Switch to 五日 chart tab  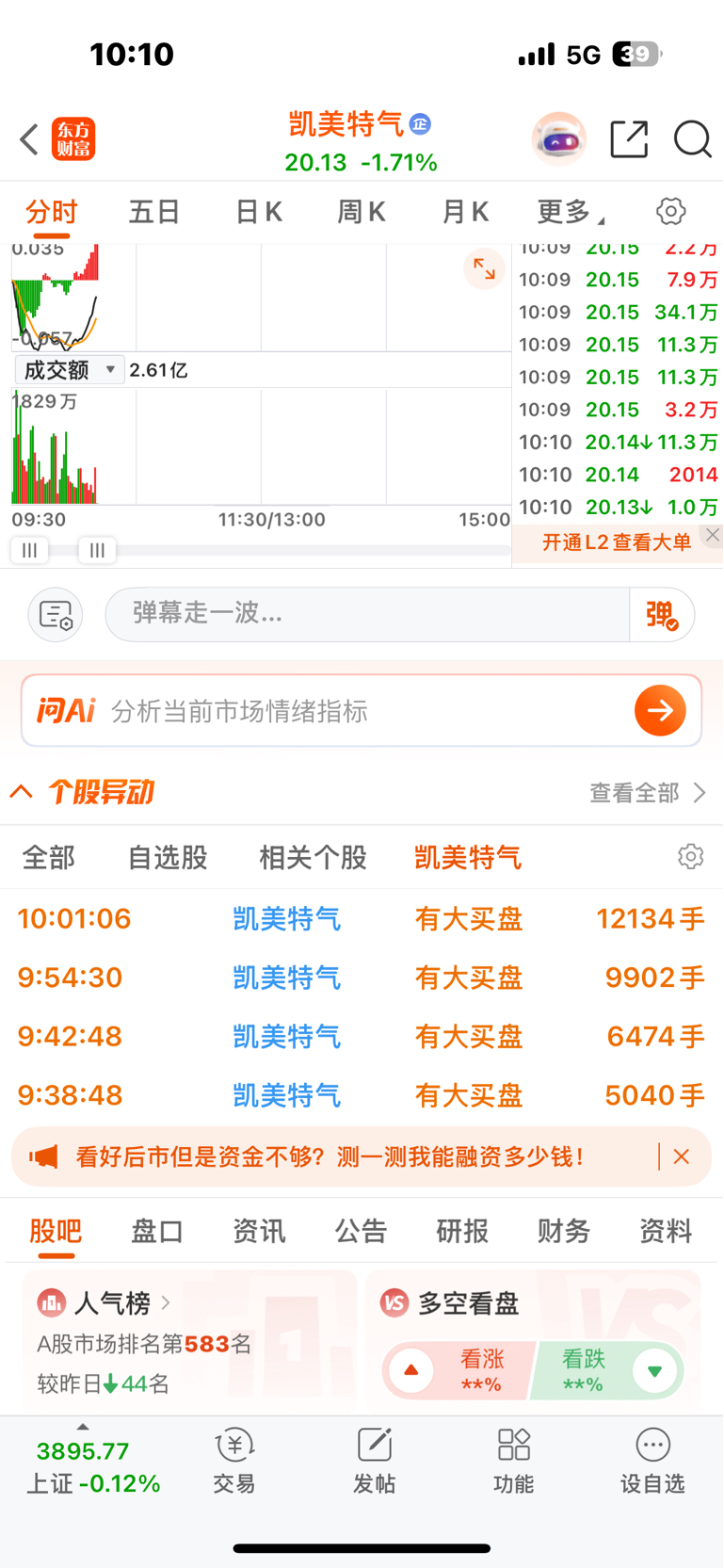[x=154, y=212]
